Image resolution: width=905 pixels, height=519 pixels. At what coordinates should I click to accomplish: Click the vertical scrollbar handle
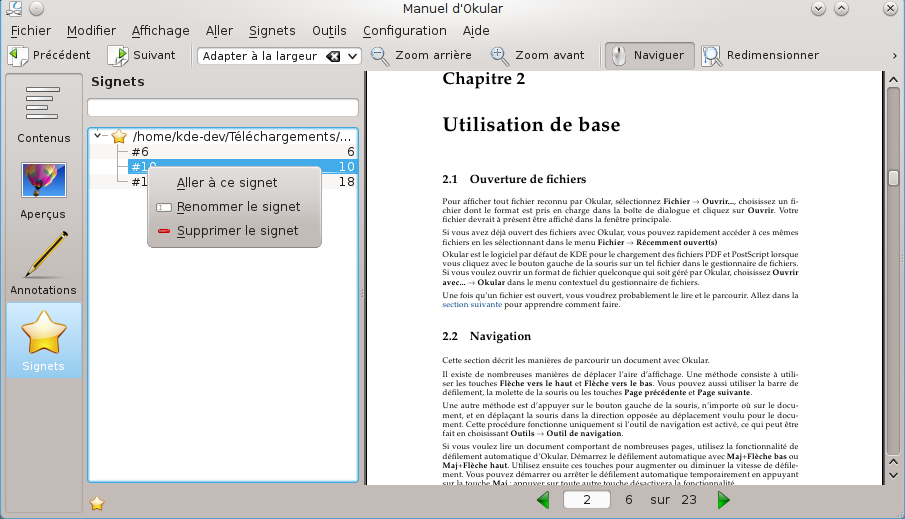click(893, 178)
